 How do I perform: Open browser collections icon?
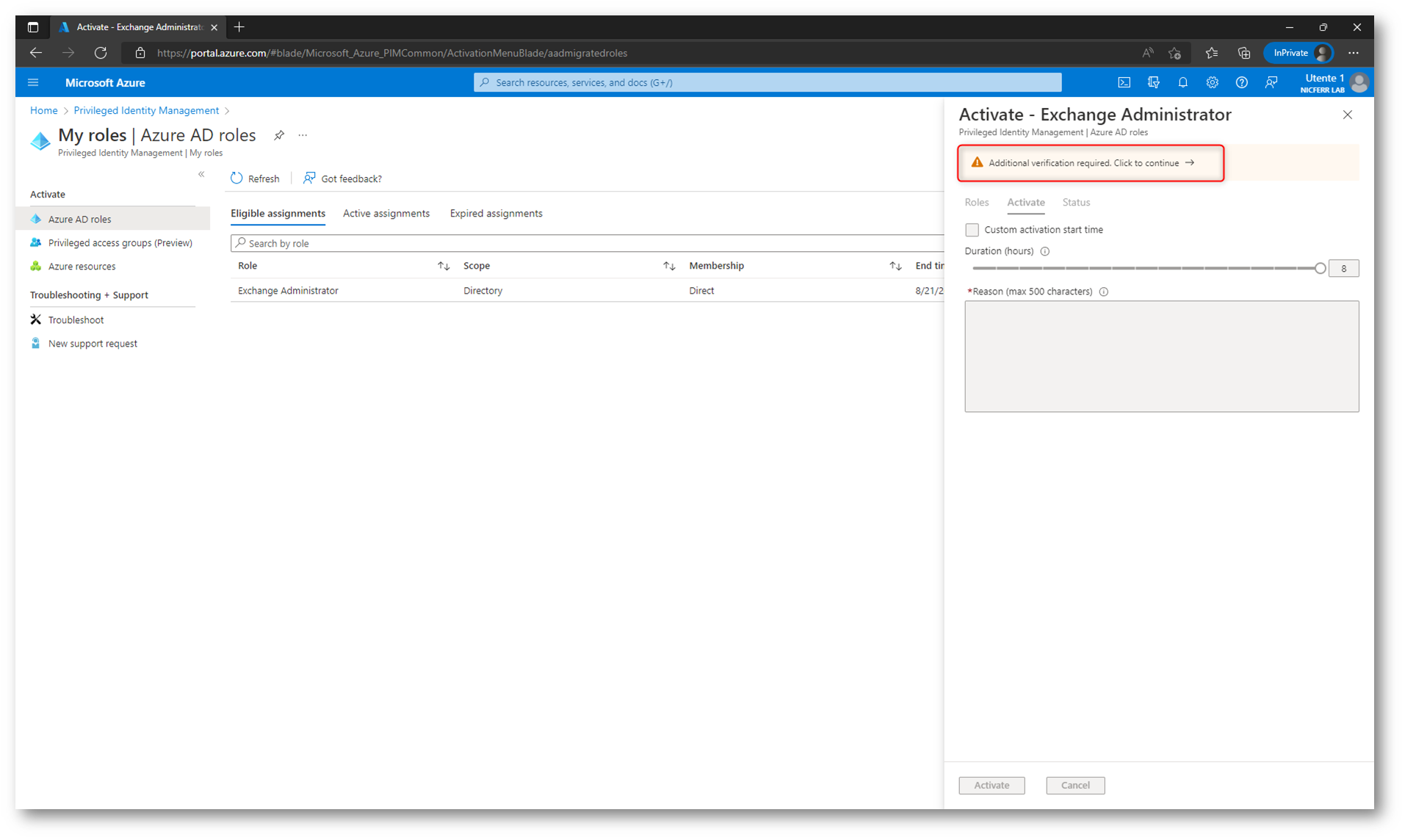[1243, 53]
